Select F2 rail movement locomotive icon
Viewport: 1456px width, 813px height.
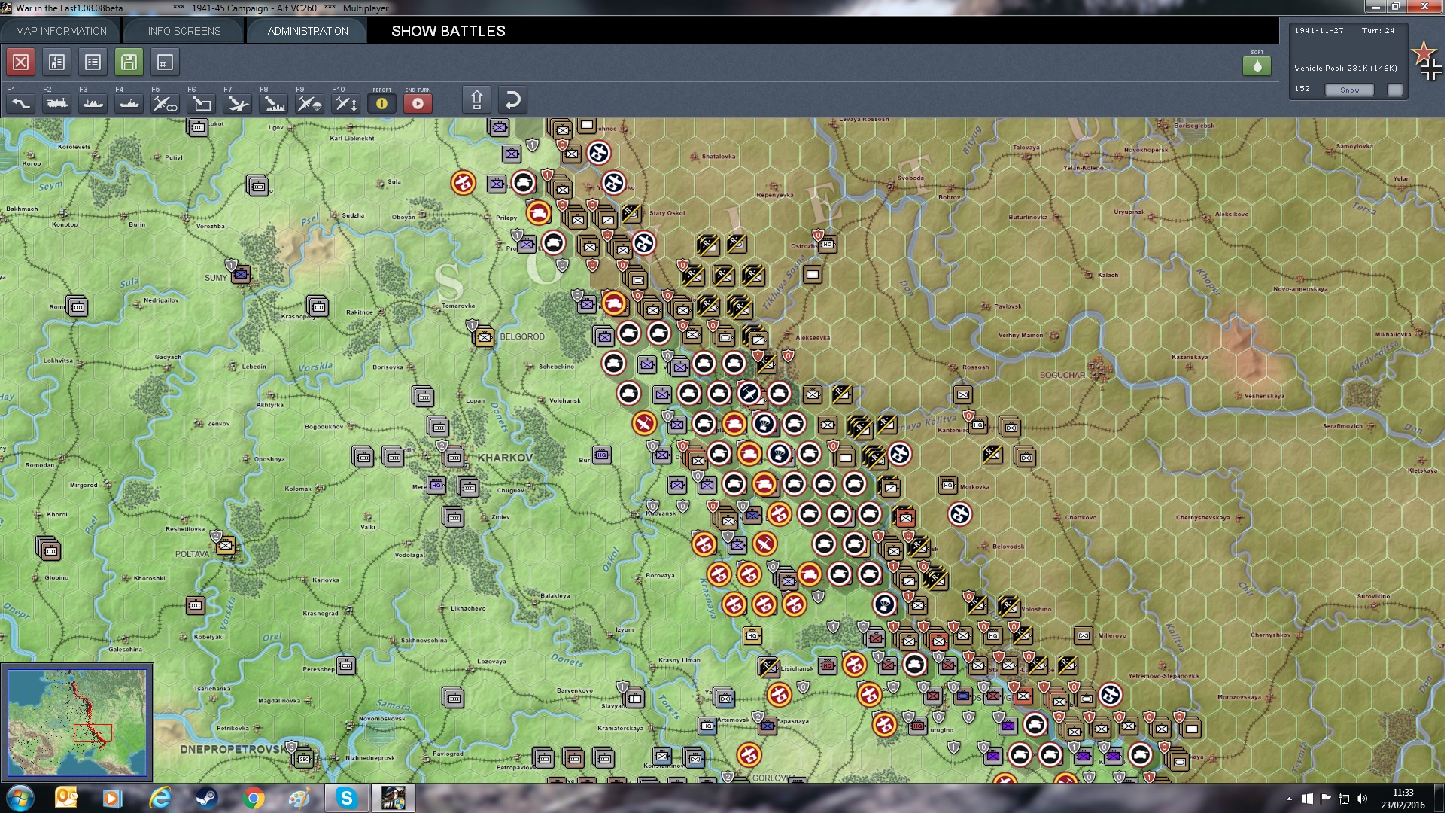pyautogui.click(x=57, y=103)
